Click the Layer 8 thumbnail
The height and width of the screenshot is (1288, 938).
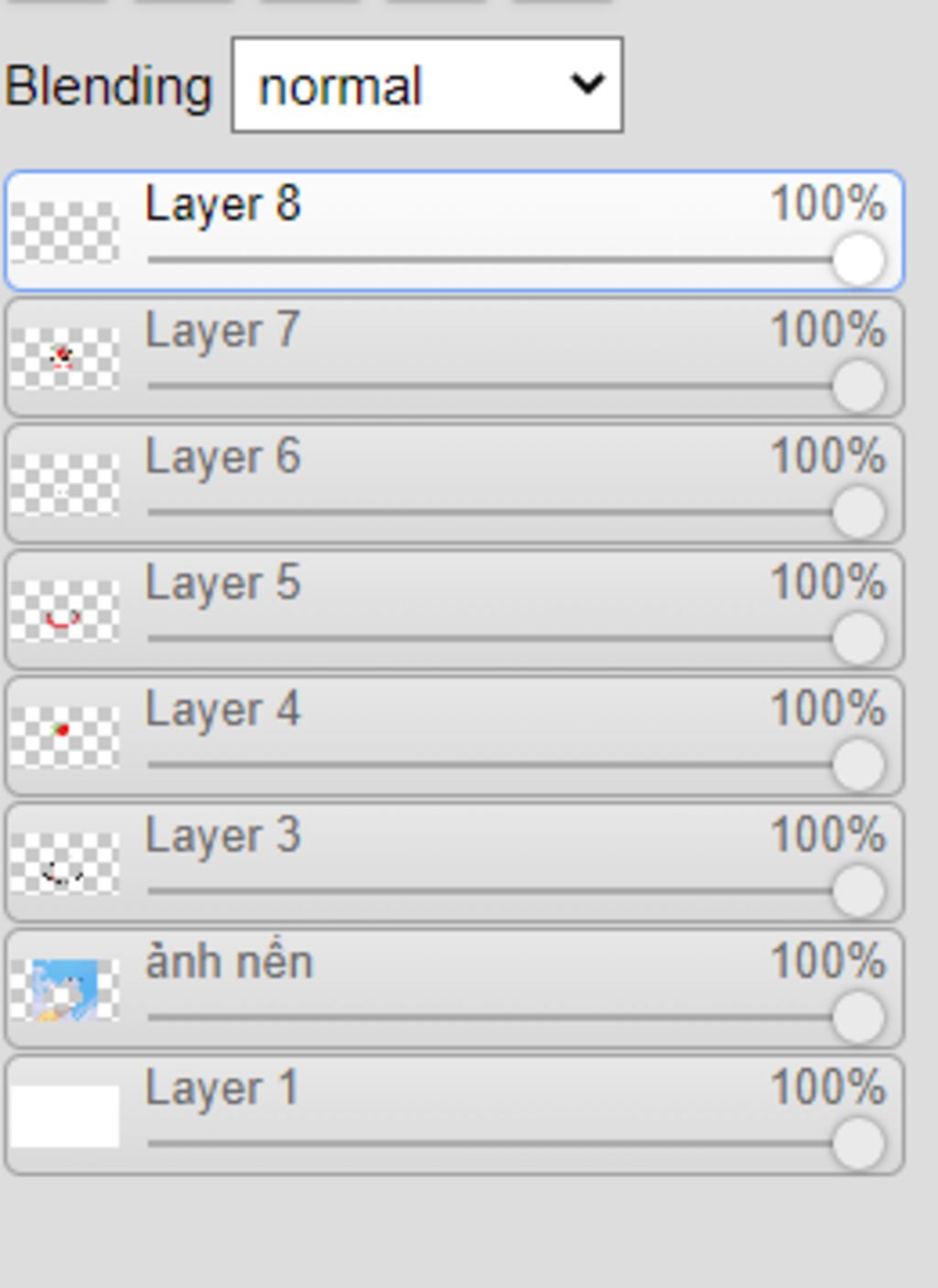click(x=65, y=232)
